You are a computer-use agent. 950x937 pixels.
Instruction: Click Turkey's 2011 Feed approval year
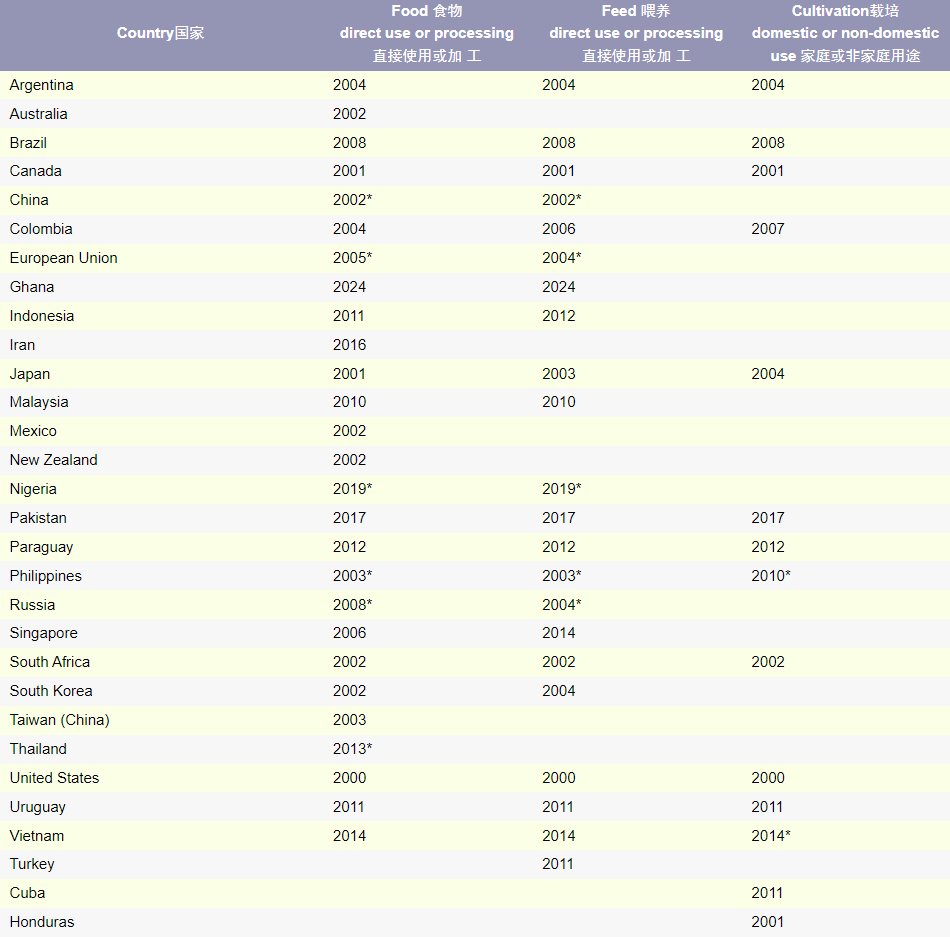(x=558, y=864)
